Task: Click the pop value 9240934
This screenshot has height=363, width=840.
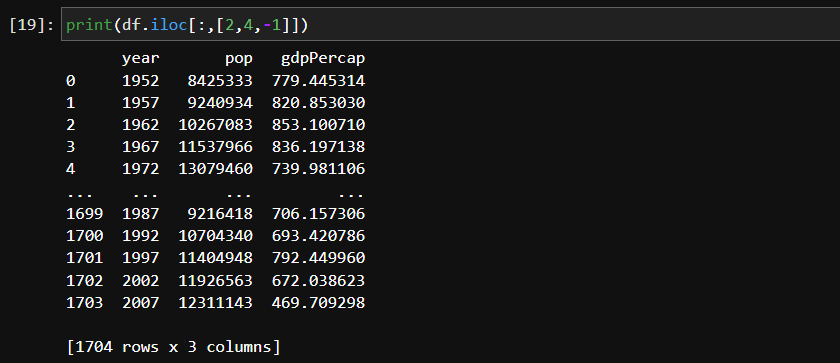Action: click(x=220, y=103)
